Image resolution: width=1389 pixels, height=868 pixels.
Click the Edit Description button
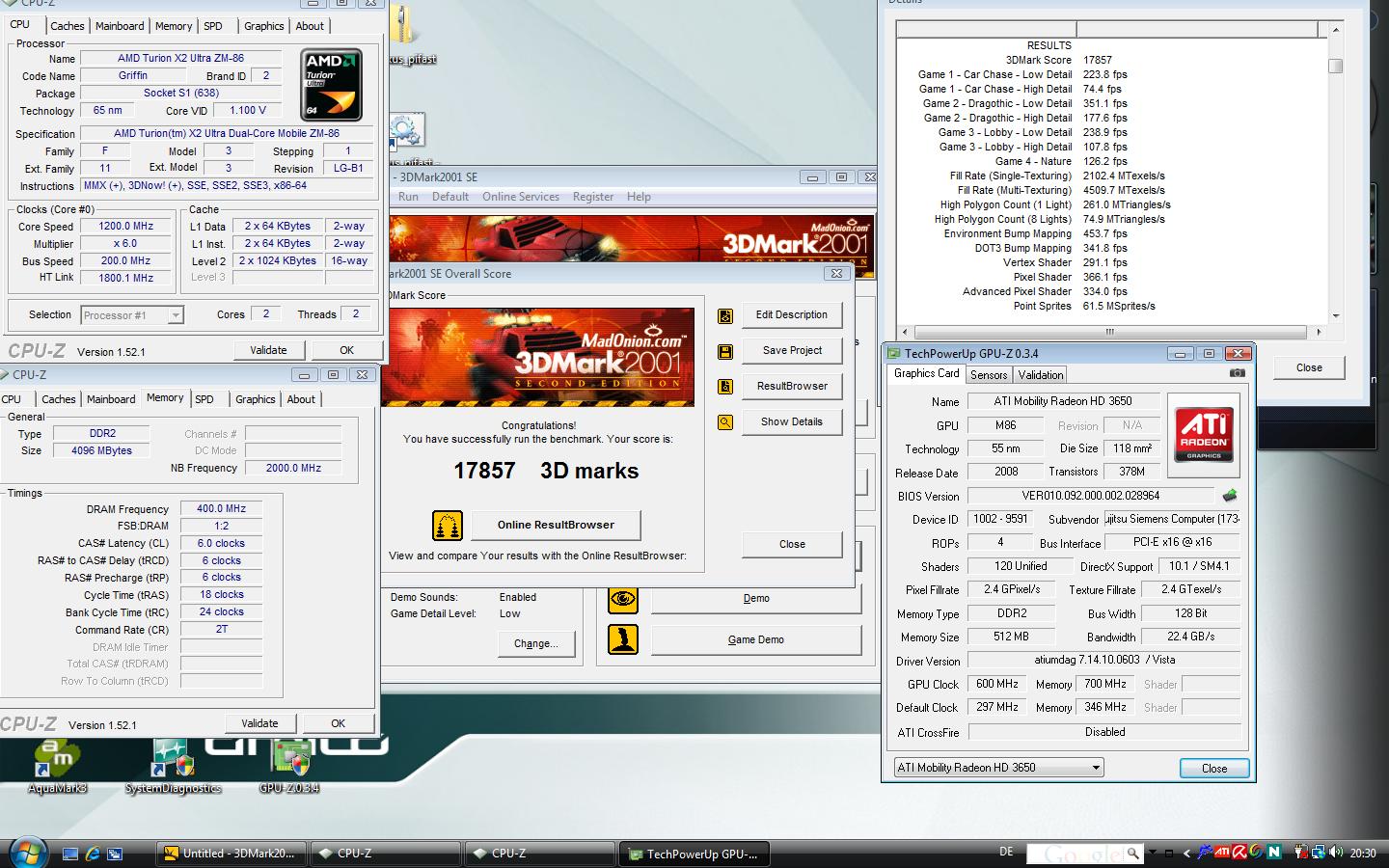click(x=792, y=315)
